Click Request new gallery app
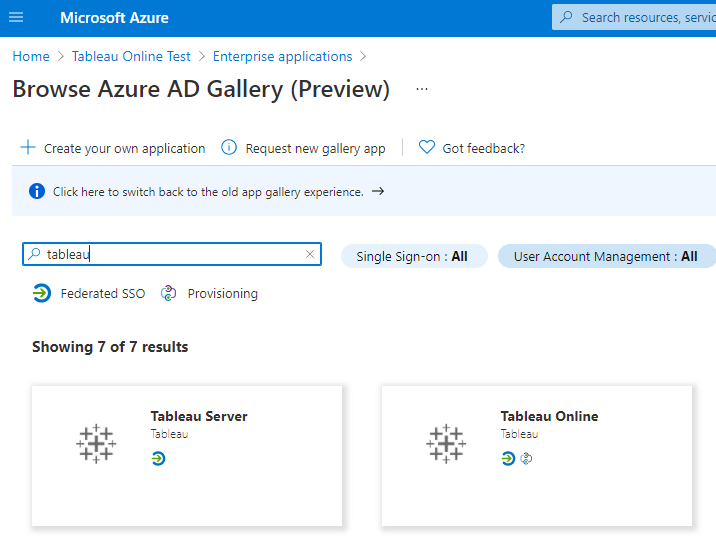716x542 pixels. click(x=316, y=148)
